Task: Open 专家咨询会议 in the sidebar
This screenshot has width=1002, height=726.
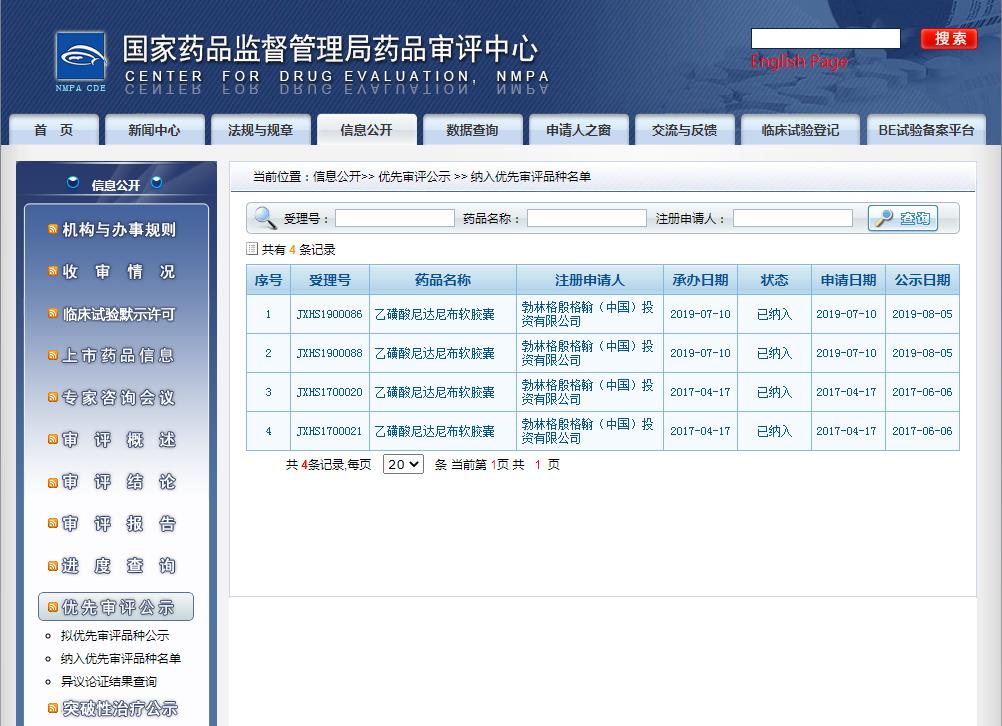Action: point(119,398)
